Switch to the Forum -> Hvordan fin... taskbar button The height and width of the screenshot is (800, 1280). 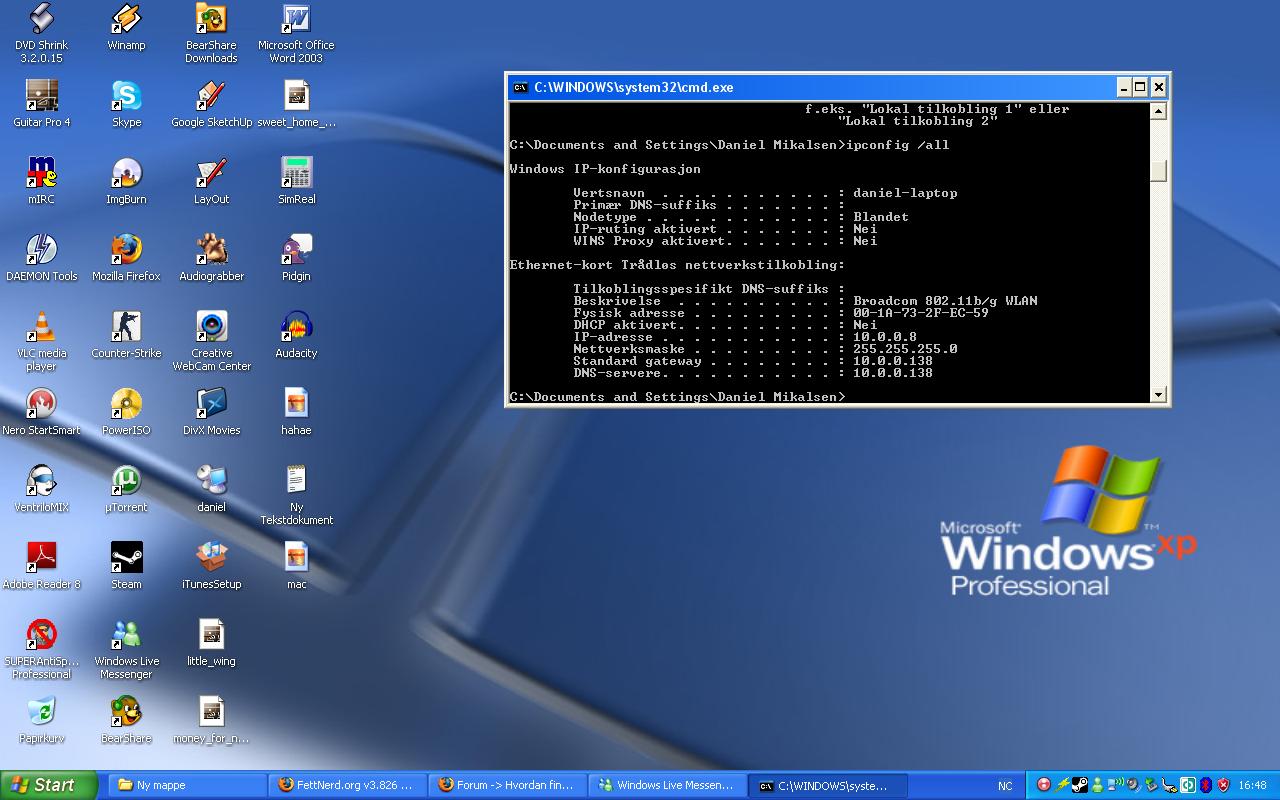click(507, 785)
